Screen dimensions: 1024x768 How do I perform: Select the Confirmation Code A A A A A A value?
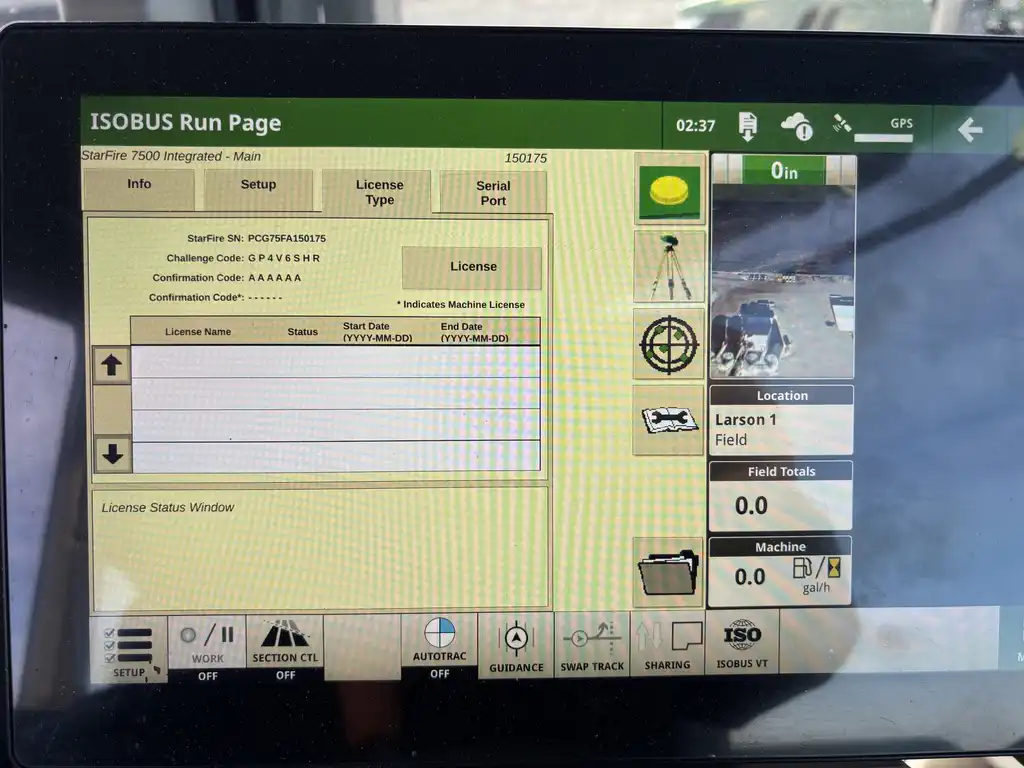274,278
